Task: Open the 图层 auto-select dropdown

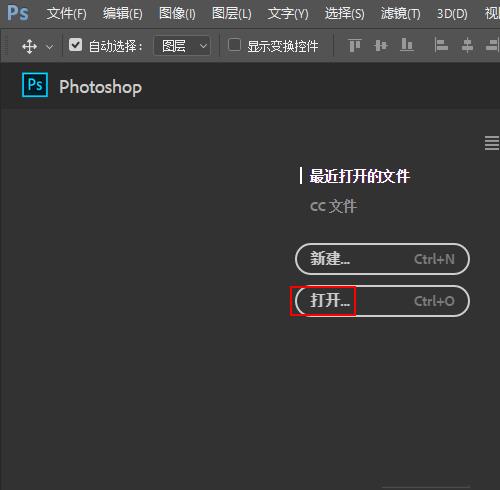Action: pos(182,46)
